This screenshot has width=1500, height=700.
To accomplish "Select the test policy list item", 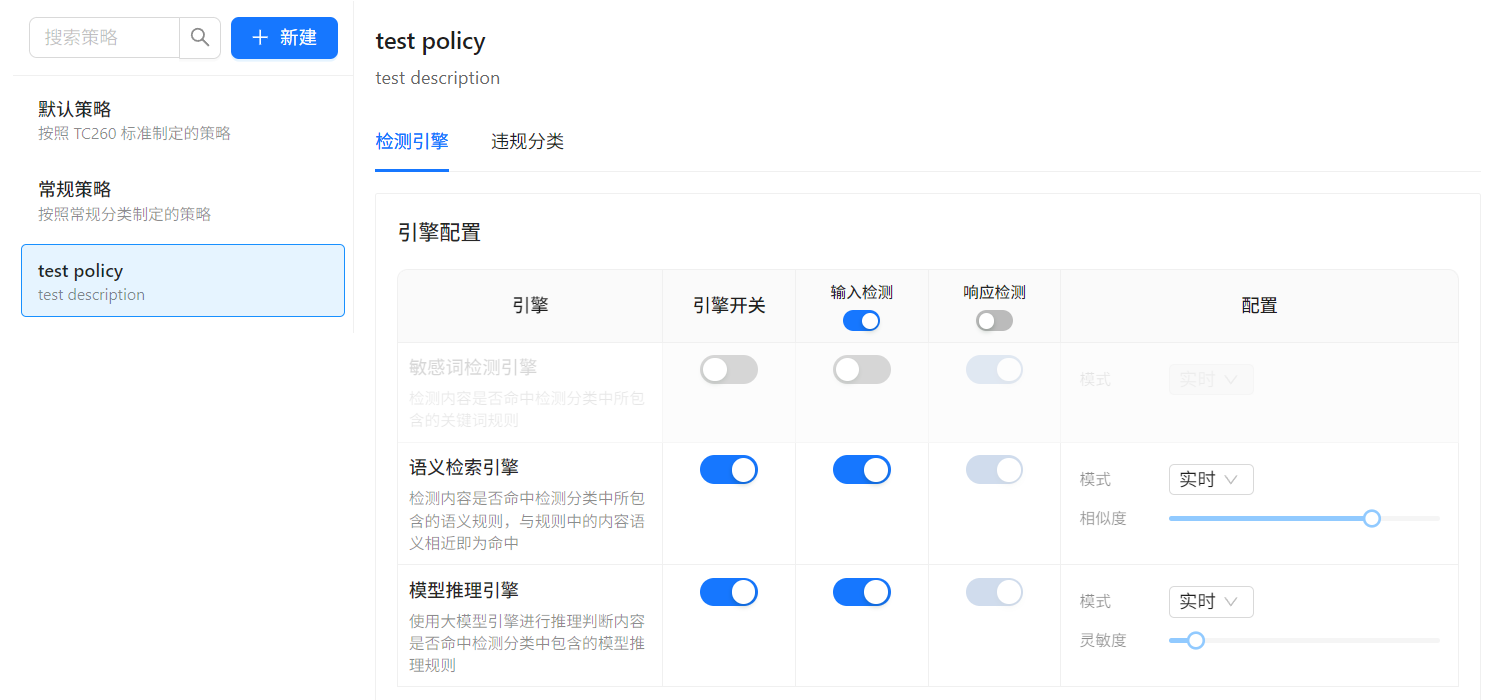I will (x=183, y=281).
